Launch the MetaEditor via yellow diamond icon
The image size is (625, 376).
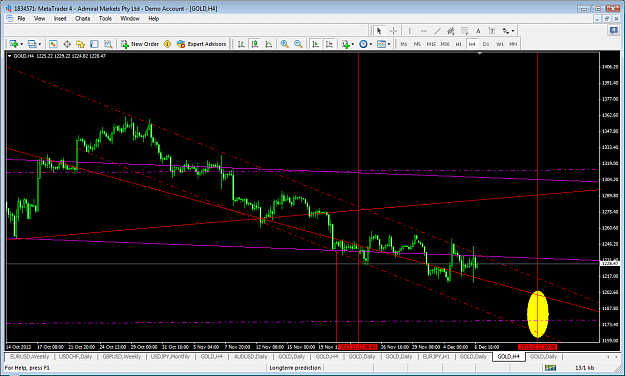(167, 44)
